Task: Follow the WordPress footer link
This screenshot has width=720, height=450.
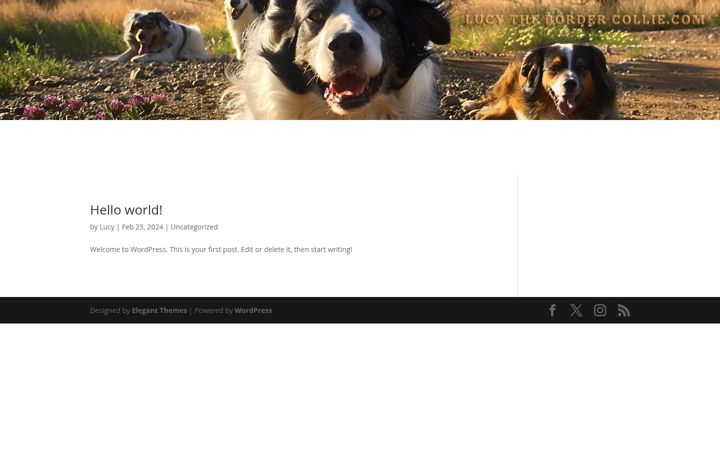Action: pyautogui.click(x=253, y=310)
